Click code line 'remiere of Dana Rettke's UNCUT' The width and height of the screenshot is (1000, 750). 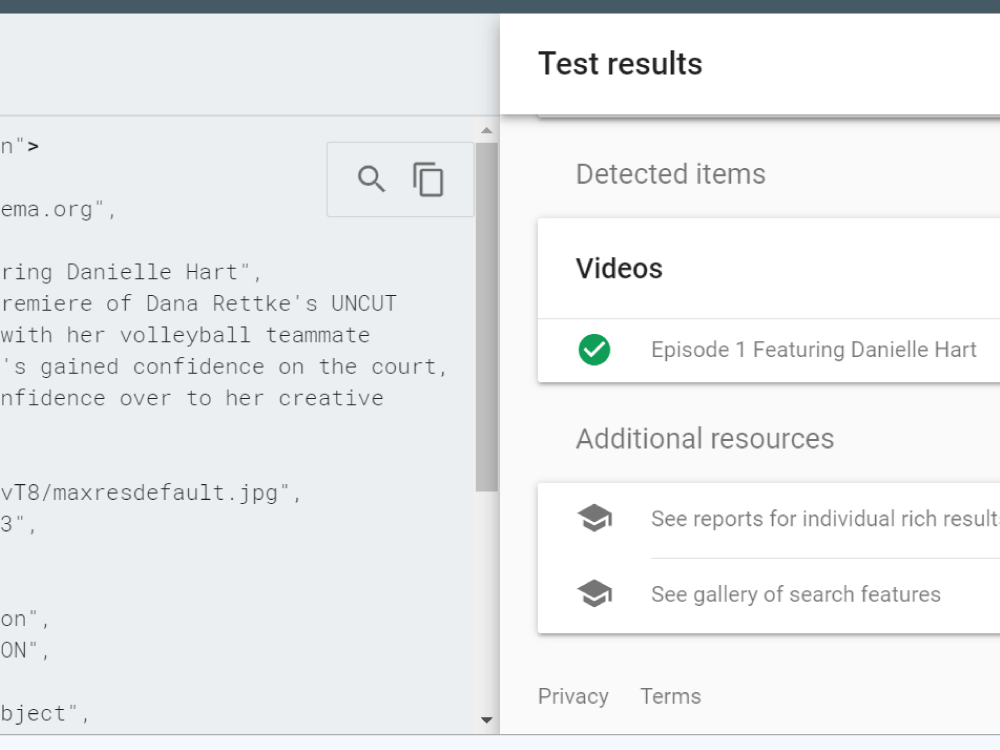[x=198, y=304]
